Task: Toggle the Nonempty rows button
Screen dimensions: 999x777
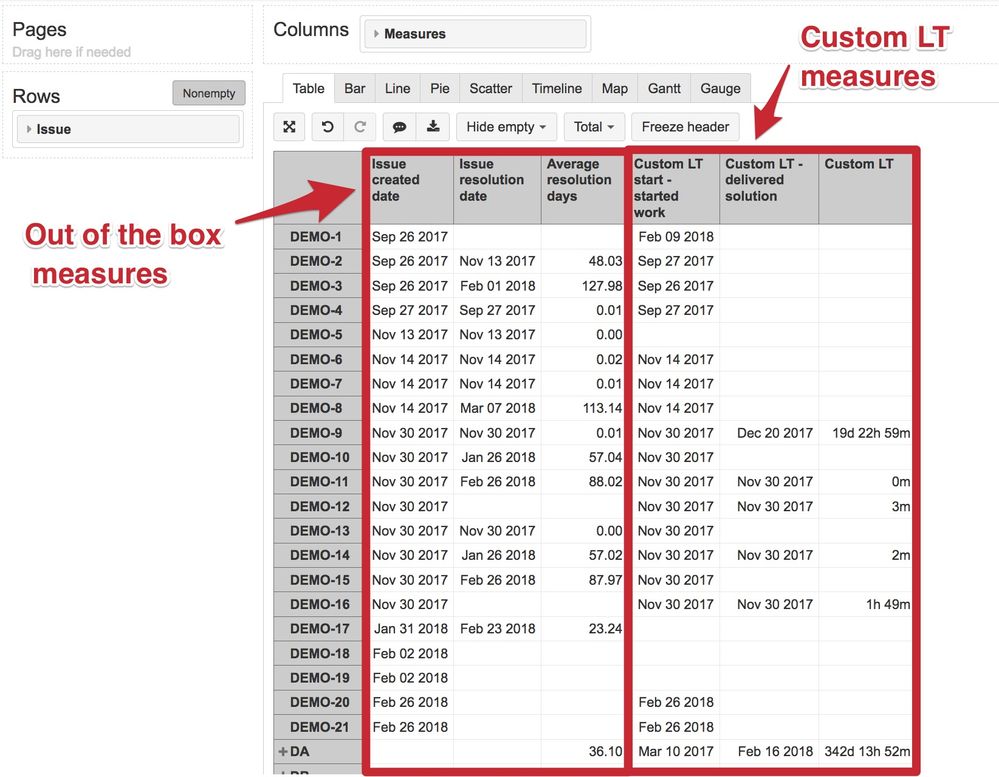Action: 209,93
